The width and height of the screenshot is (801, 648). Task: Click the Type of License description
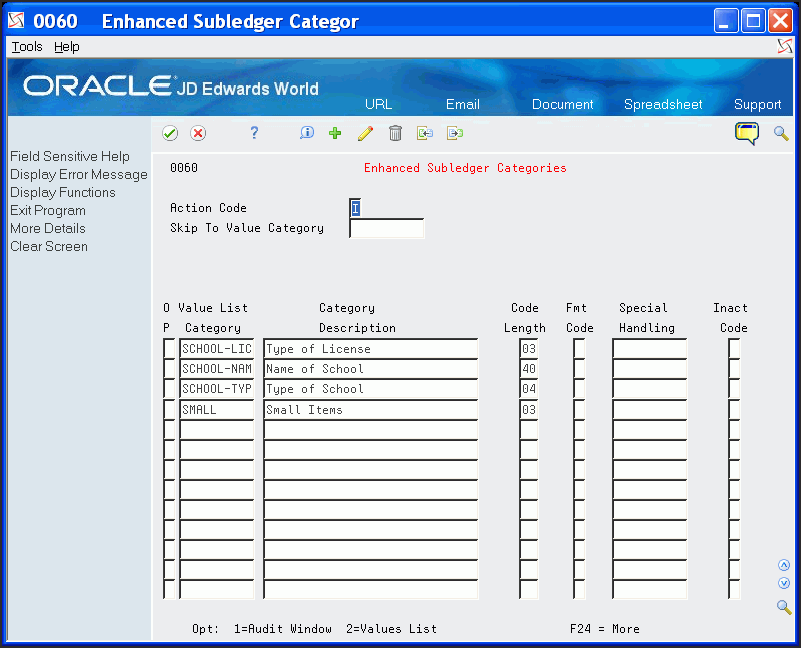coord(370,349)
